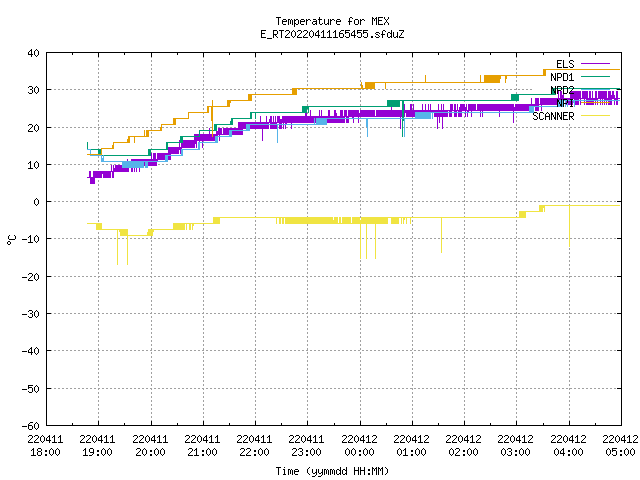640x480 pixels.
Task: Click the NPD1 legend label
Action: click(562, 77)
